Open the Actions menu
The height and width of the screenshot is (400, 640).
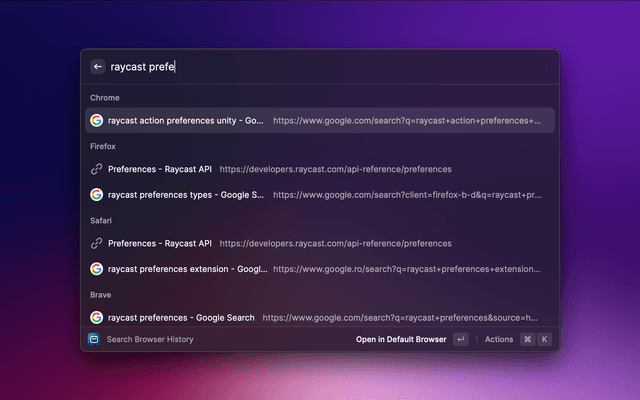pos(498,339)
